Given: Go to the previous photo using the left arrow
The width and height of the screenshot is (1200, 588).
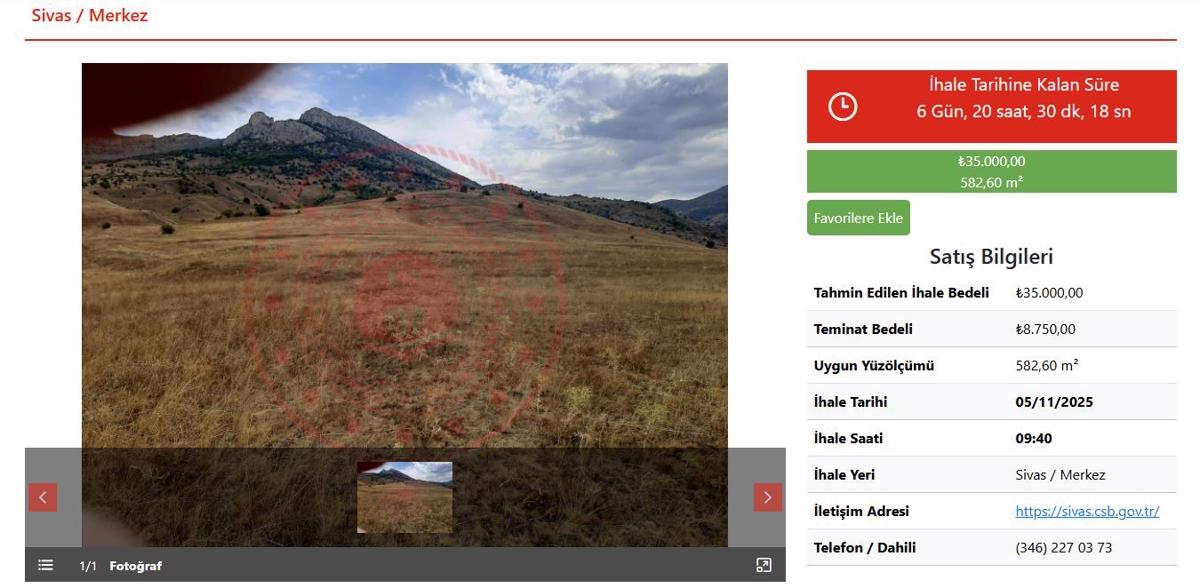Looking at the screenshot, I should pos(43,497).
